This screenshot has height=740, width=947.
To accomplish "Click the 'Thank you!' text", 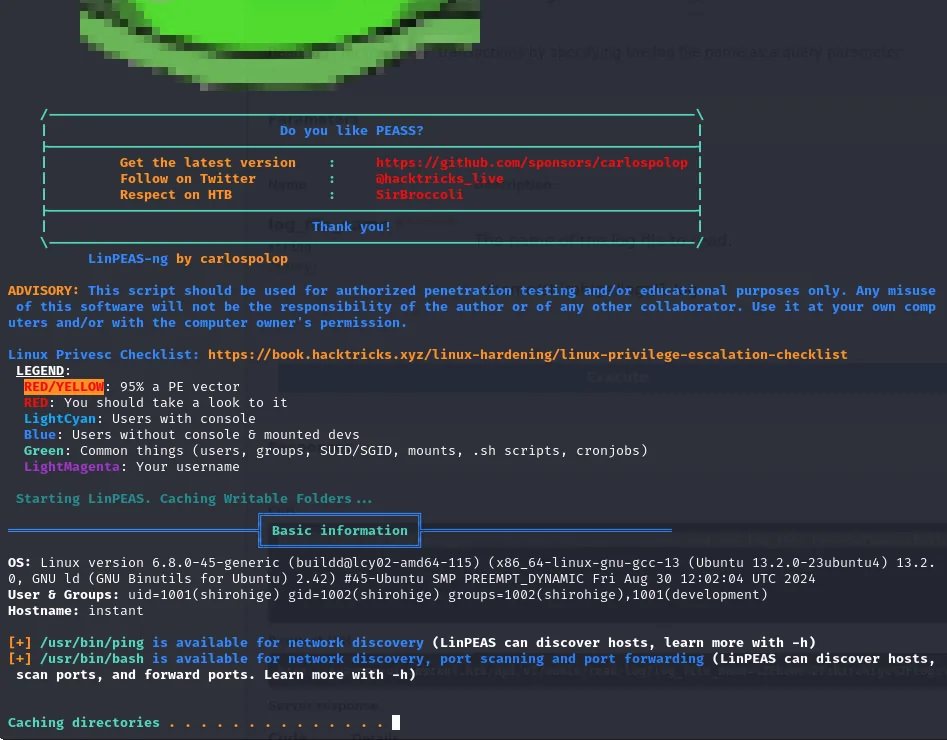I will [x=351, y=227].
